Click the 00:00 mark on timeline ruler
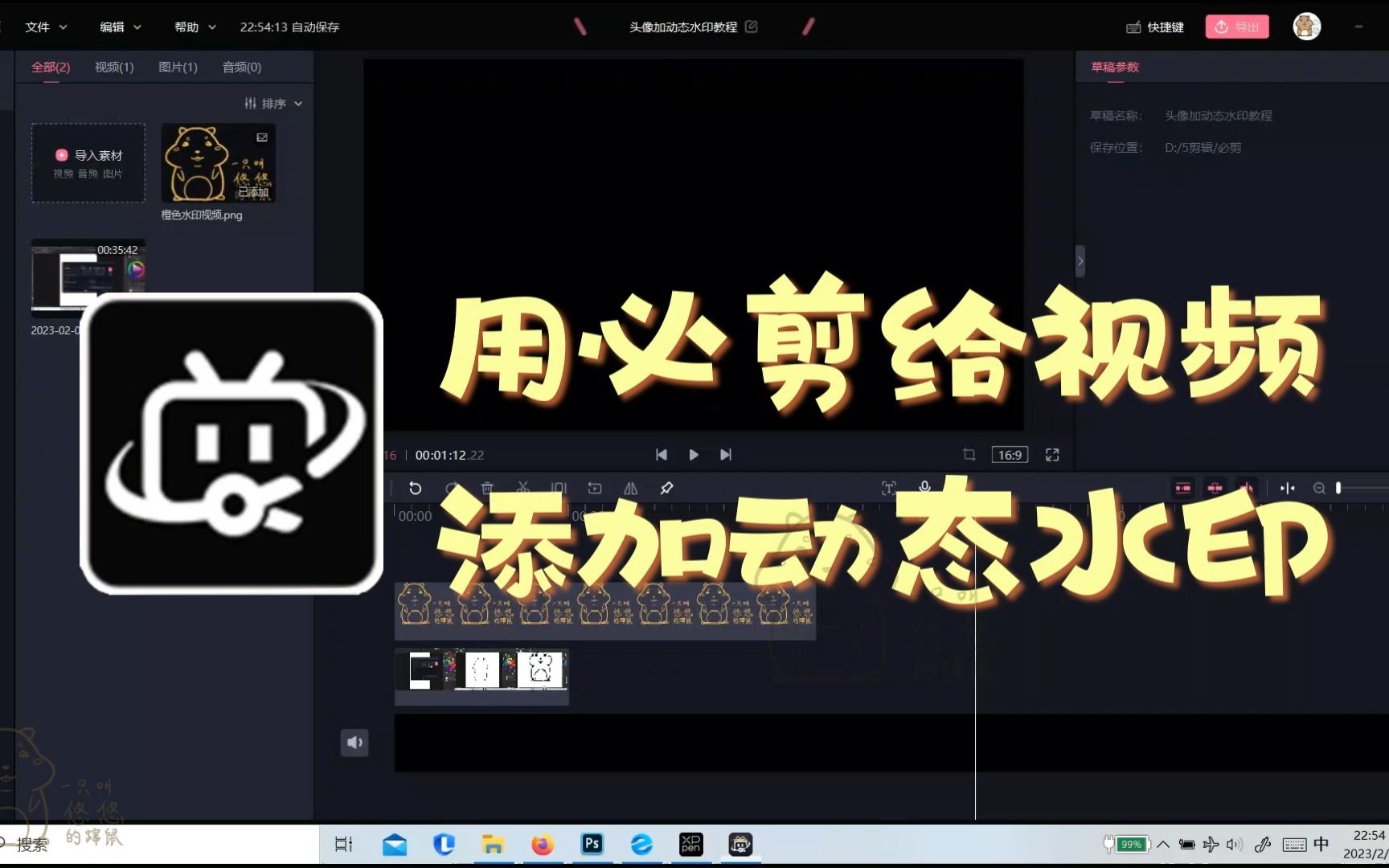The image size is (1389, 868). pos(415,516)
